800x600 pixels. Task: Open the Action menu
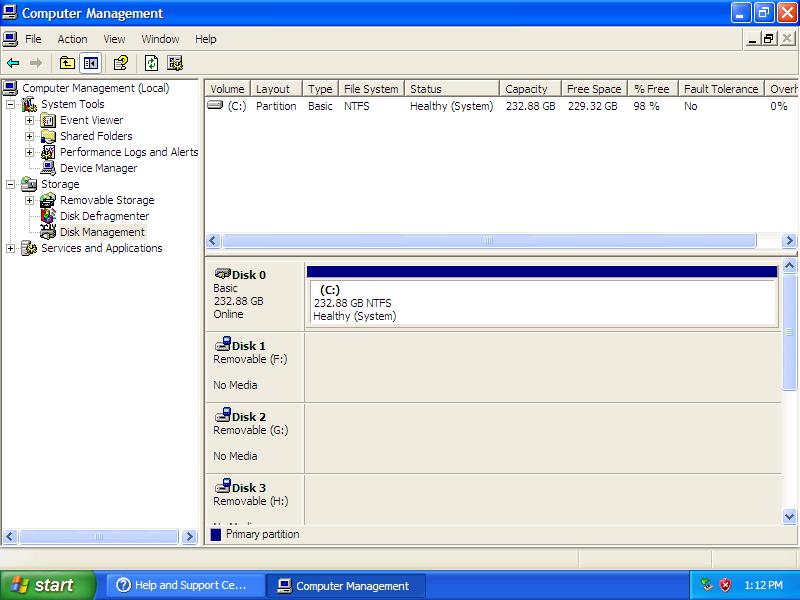[x=72, y=39]
